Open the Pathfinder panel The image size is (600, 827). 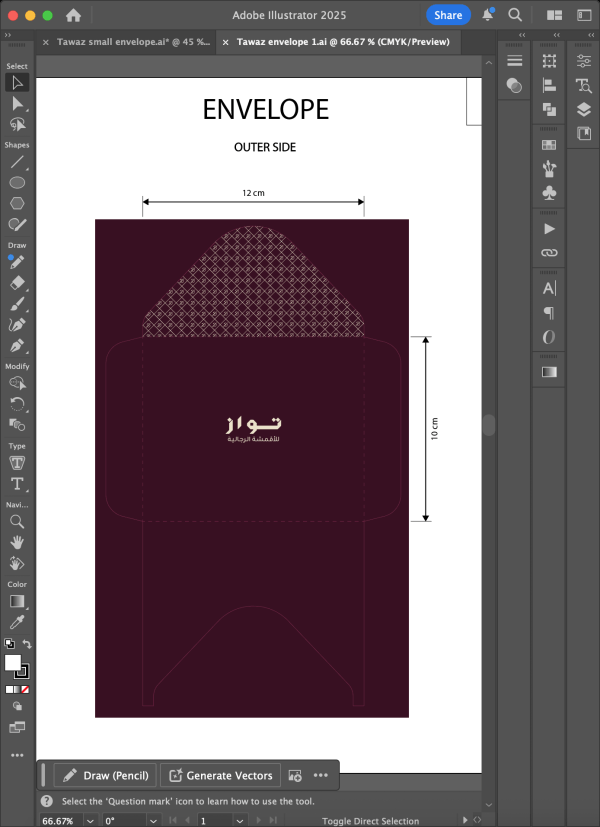549,109
